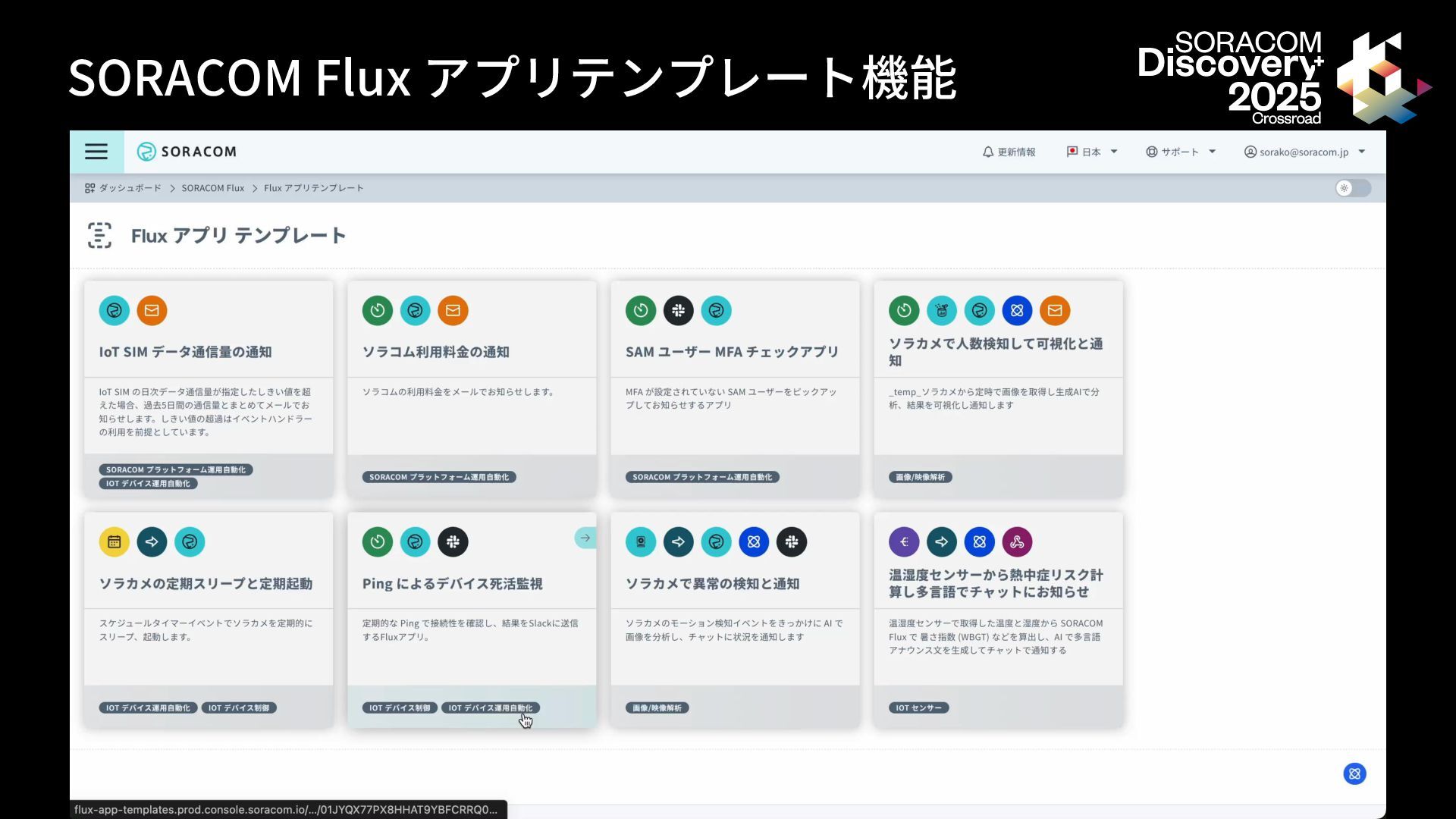Click IOT デバイス運用自動化 tag on IoT SIM card
The height and width of the screenshot is (819, 1456).
tap(148, 483)
